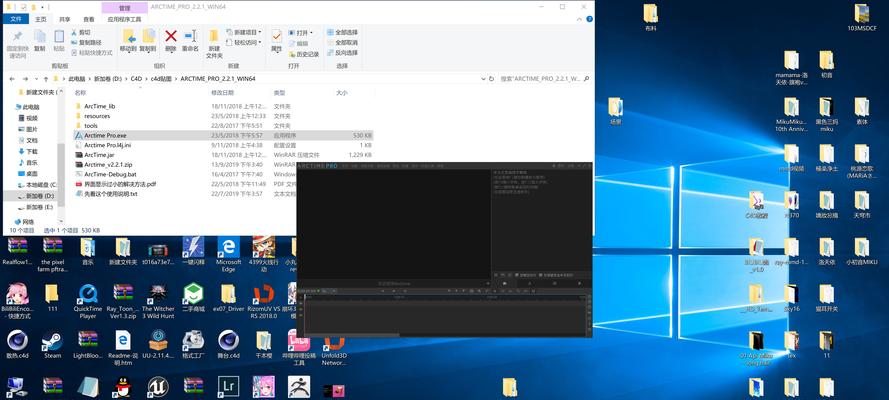
Task: Select the 布料 desktop folder
Action: (650, 17)
